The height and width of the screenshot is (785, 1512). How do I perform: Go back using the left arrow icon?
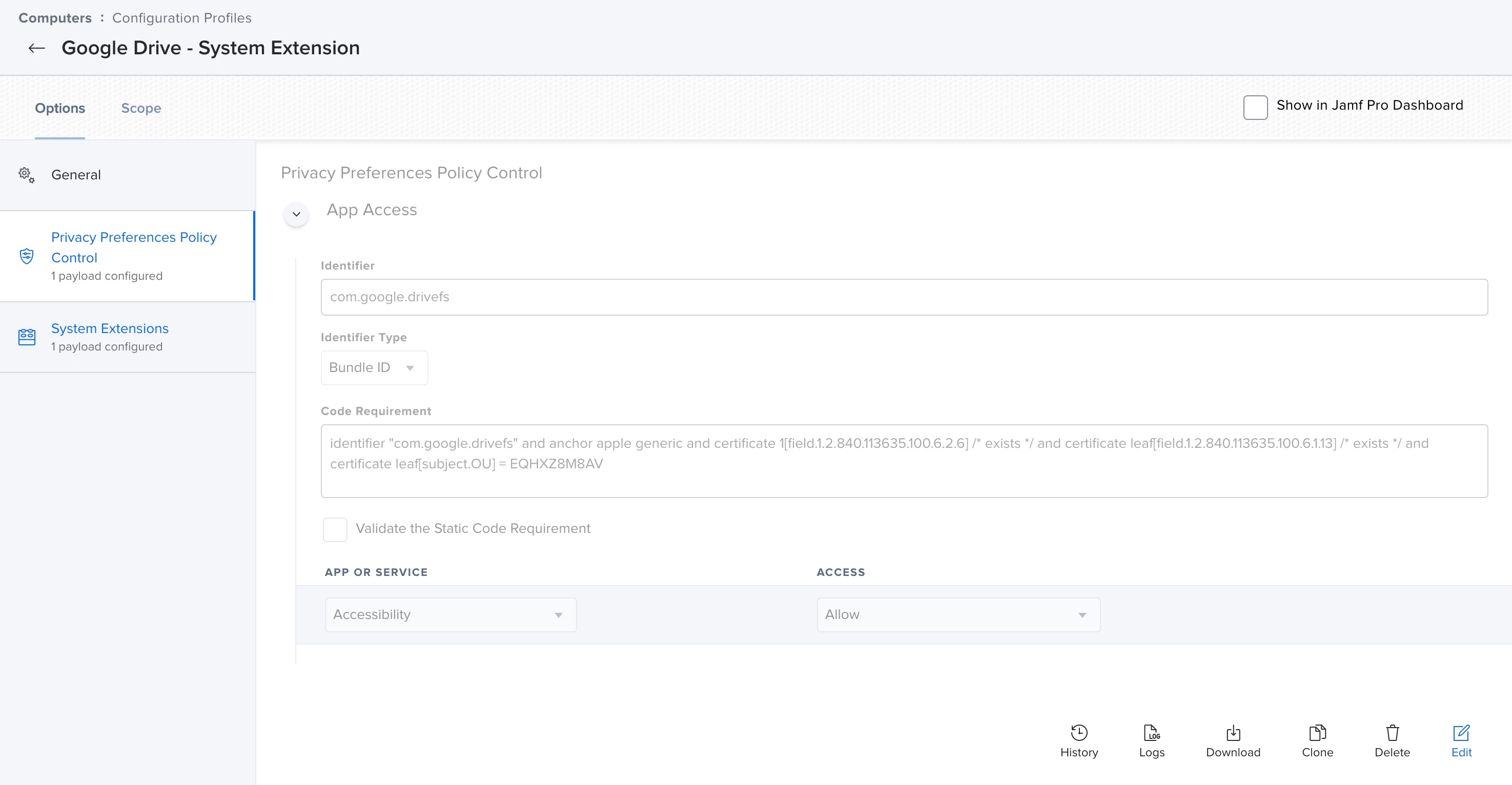pos(36,48)
